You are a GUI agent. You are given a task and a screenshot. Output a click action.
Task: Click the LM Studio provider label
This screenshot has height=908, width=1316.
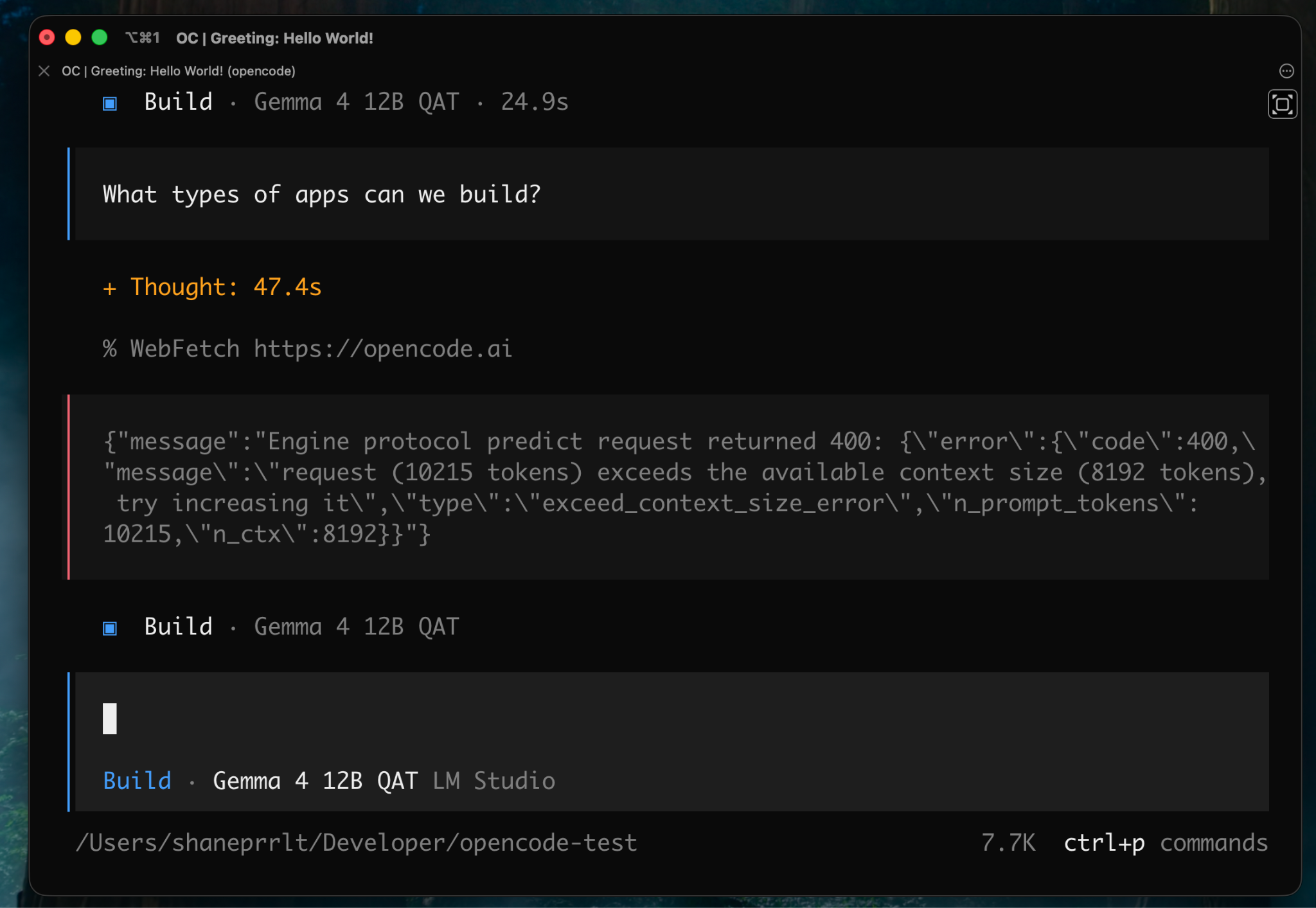coord(494,781)
